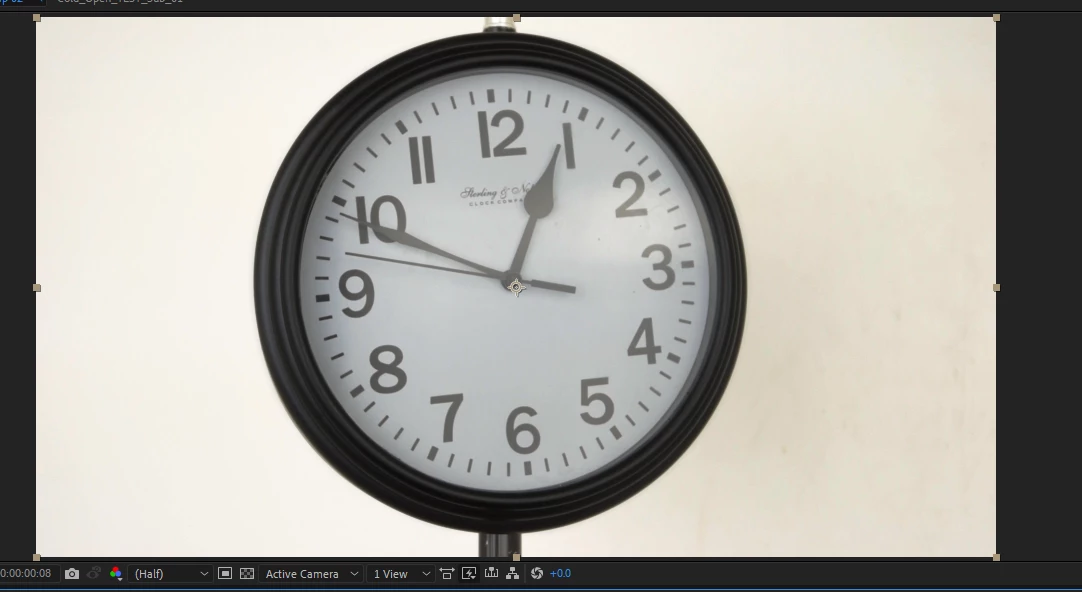The height and width of the screenshot is (592, 1082).
Task: Toggle Pixel Aspect Ratio Correction icon
Action: pyautogui.click(x=446, y=573)
